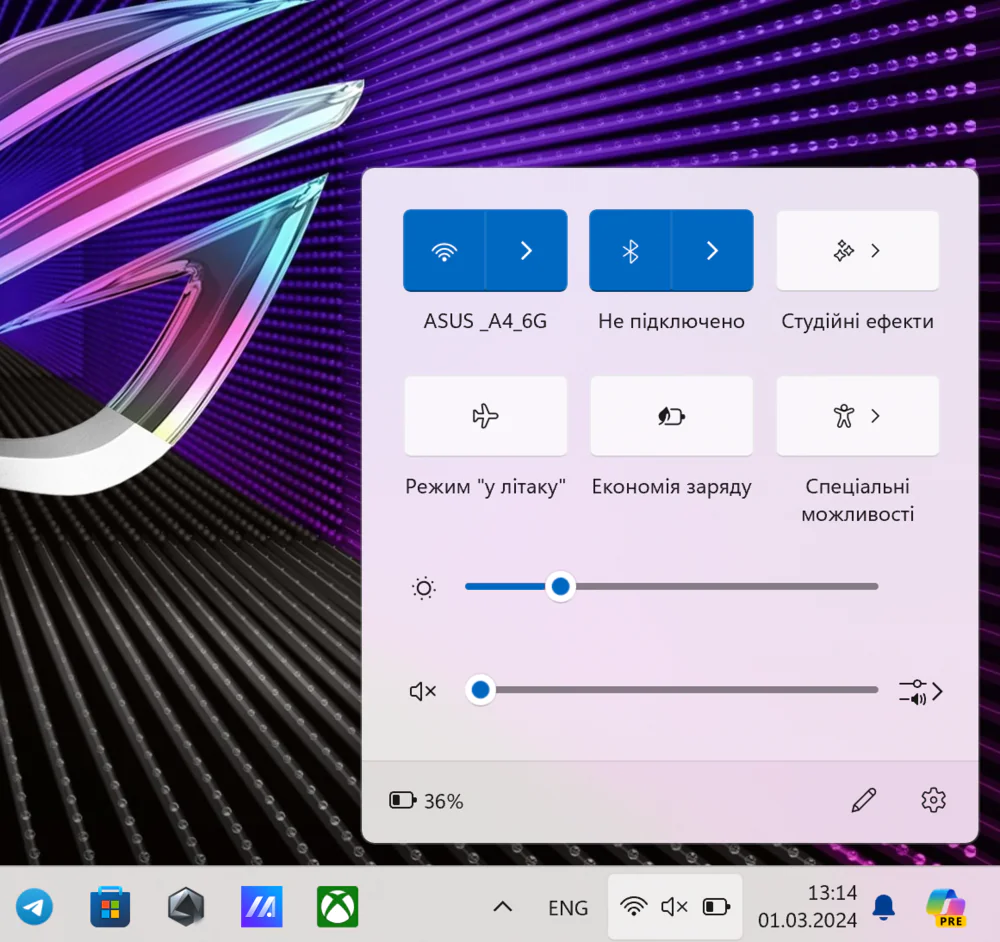Click the Економія заряду label
Viewport: 1000px width, 942px height.
[x=672, y=487]
